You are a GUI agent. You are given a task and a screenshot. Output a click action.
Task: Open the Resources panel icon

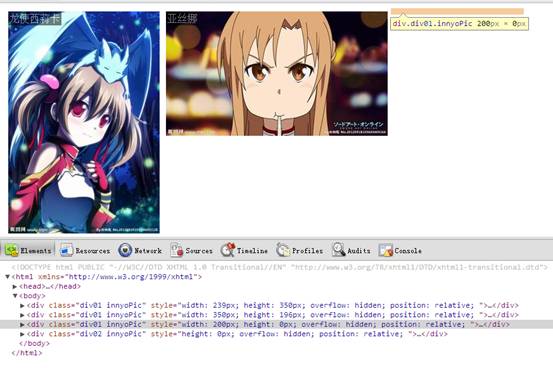point(66,250)
